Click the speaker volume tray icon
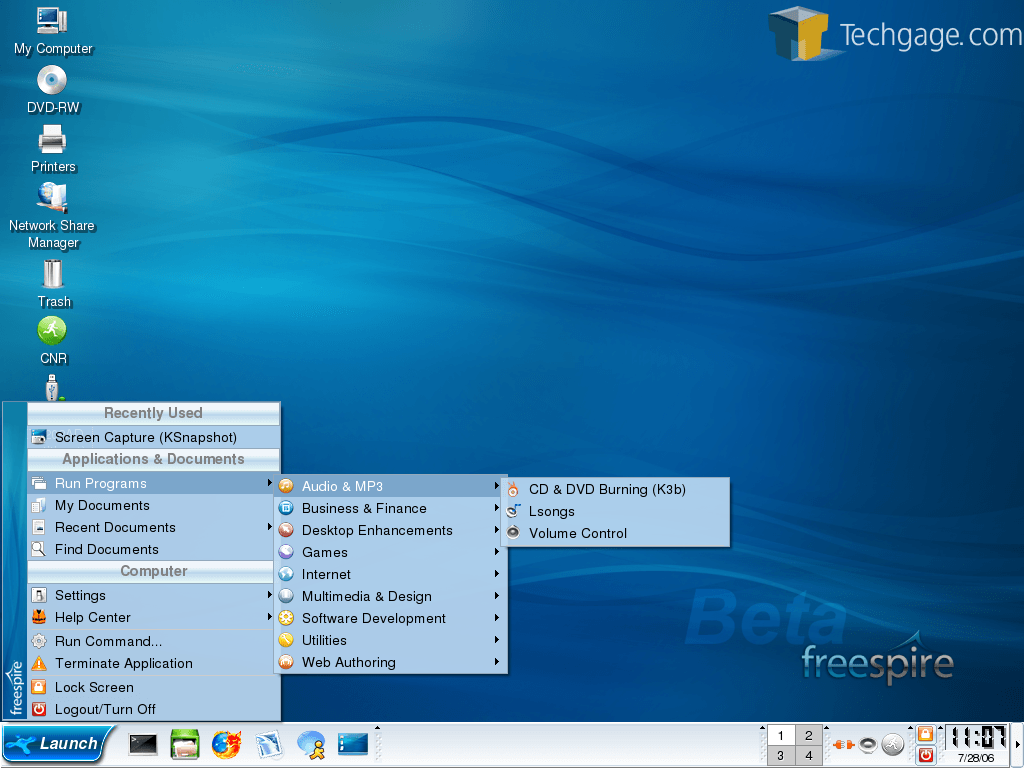 pos(867,744)
